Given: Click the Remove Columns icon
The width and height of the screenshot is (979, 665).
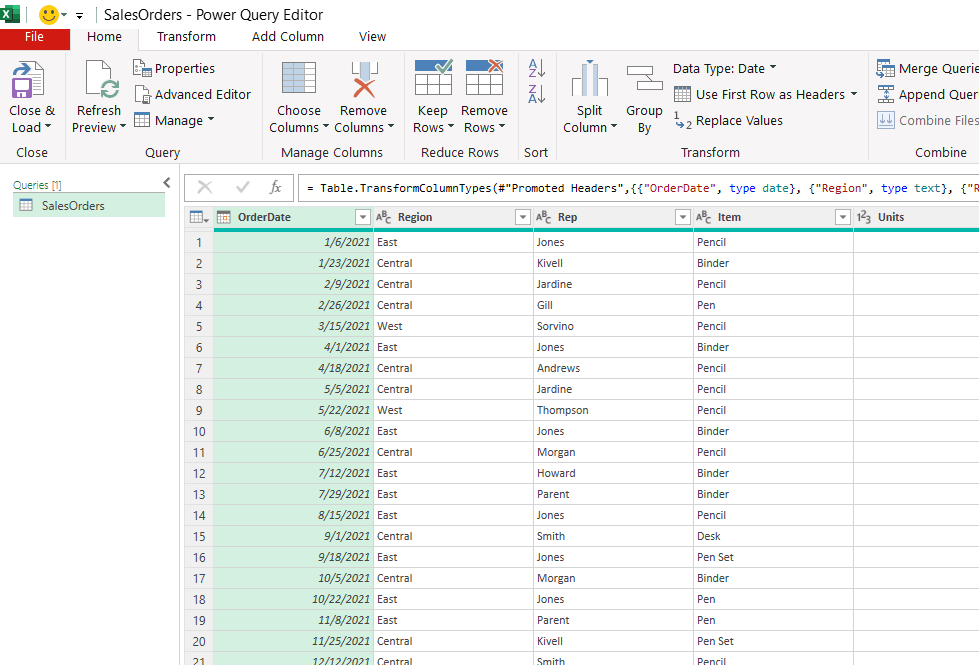Looking at the screenshot, I should click(364, 79).
